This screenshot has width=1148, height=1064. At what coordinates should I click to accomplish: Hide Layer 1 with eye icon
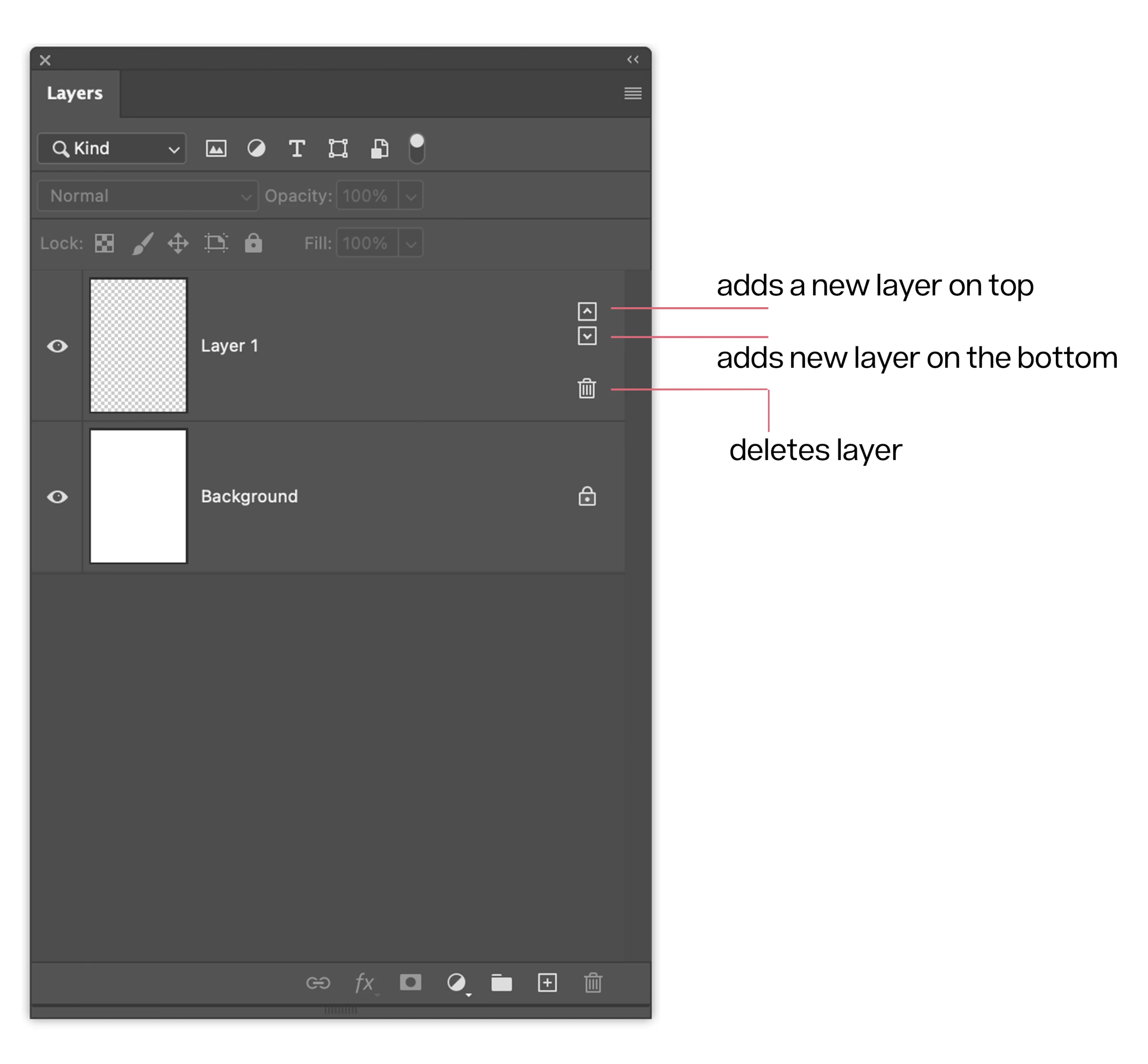[x=57, y=346]
